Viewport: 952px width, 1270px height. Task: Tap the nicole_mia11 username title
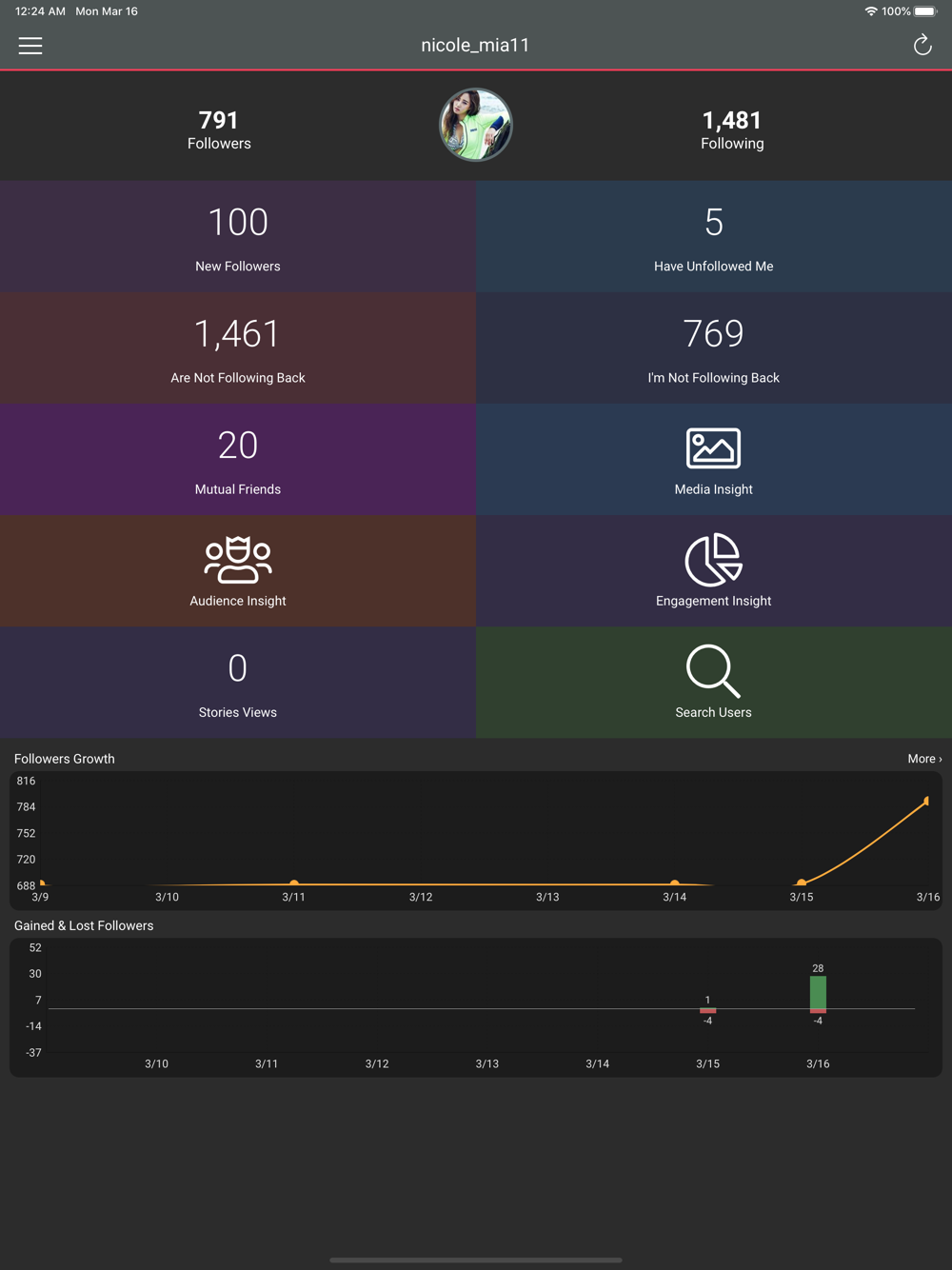click(x=475, y=45)
